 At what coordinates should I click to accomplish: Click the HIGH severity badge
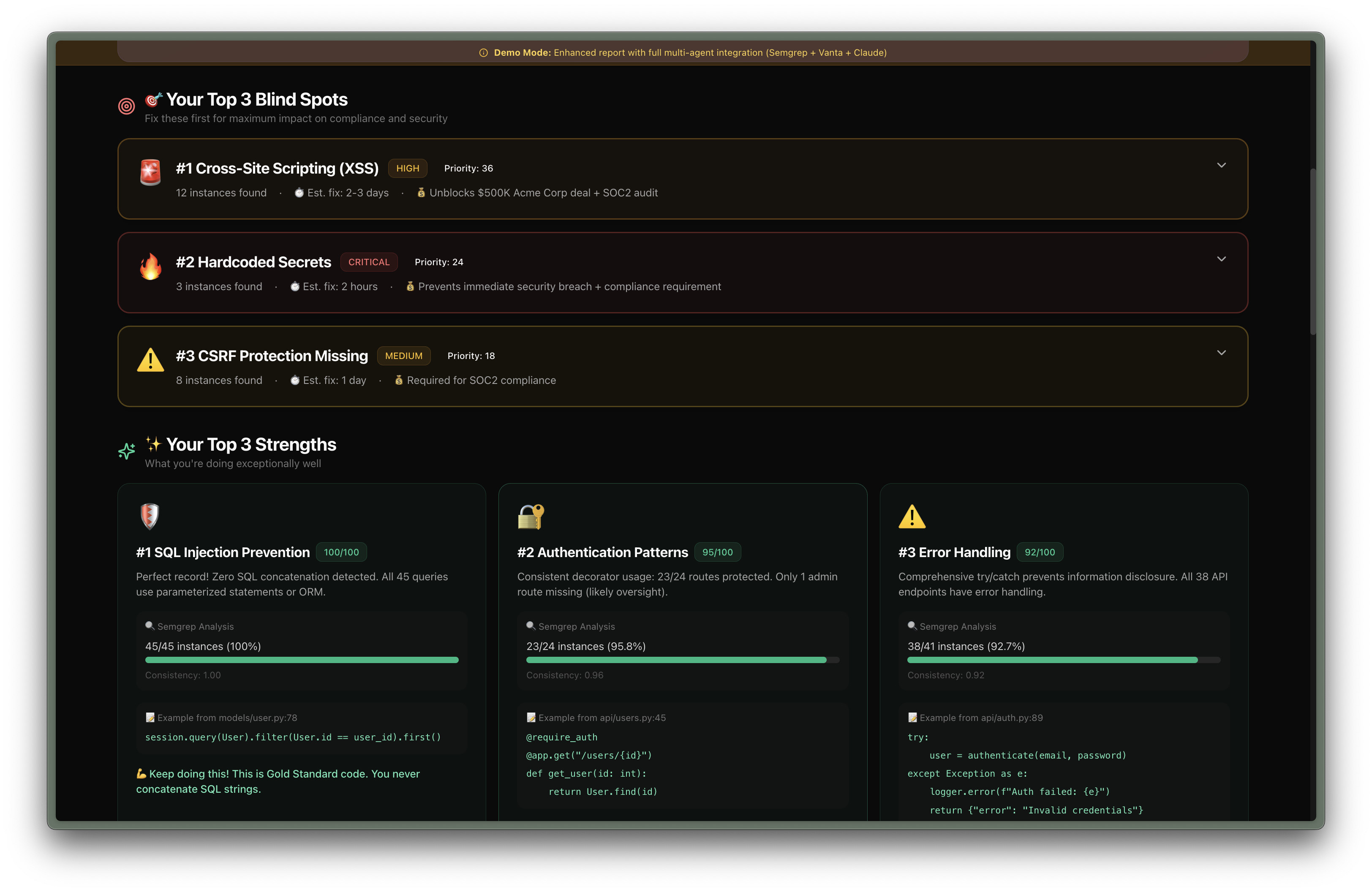coord(408,168)
